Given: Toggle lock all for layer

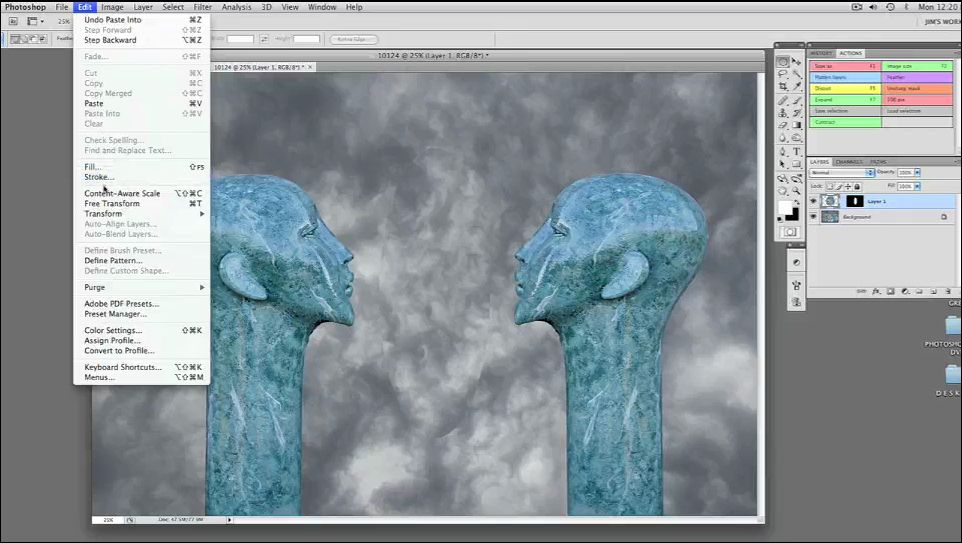Looking at the screenshot, I should [857, 186].
